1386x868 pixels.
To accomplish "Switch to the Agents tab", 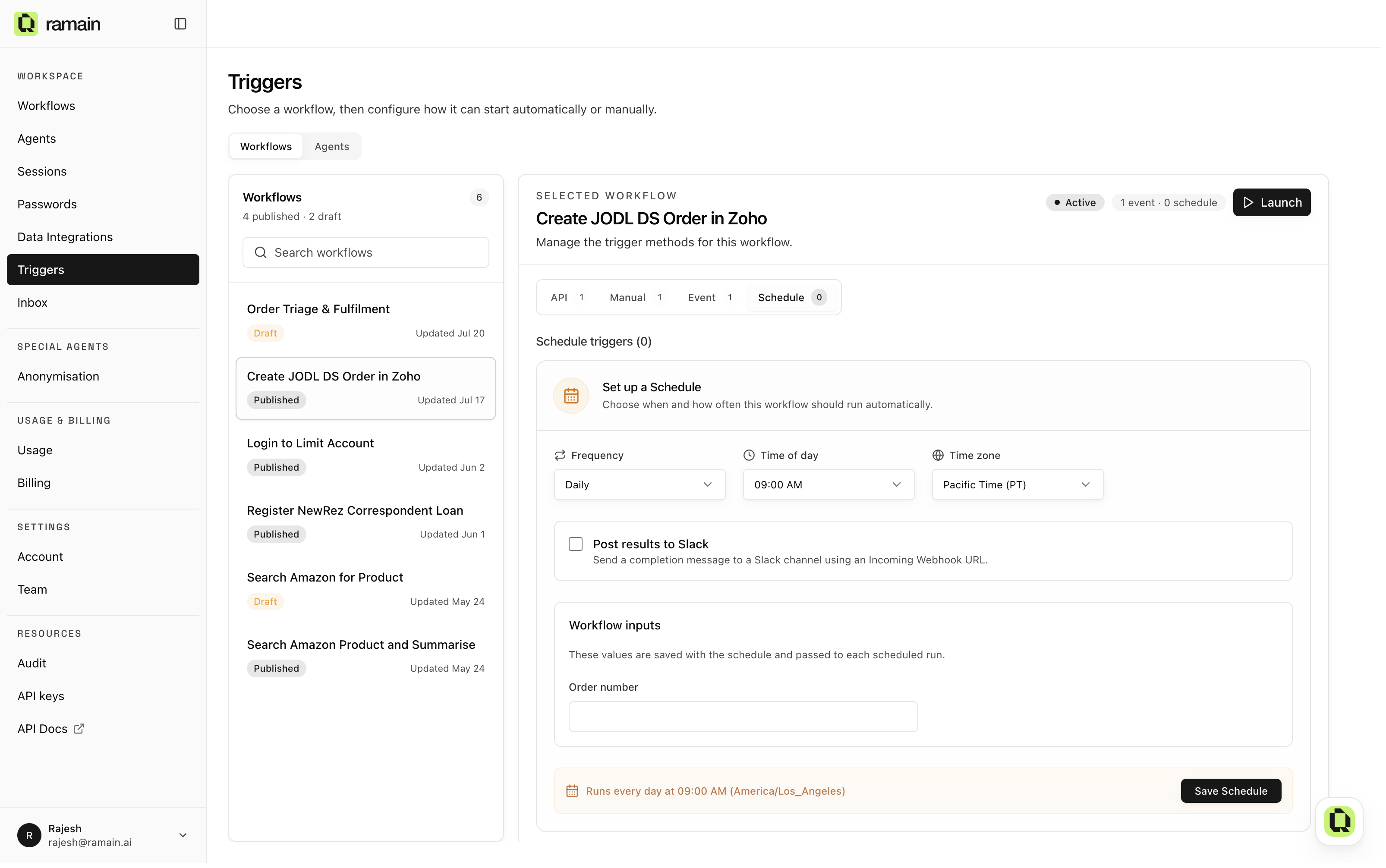I will (332, 146).
